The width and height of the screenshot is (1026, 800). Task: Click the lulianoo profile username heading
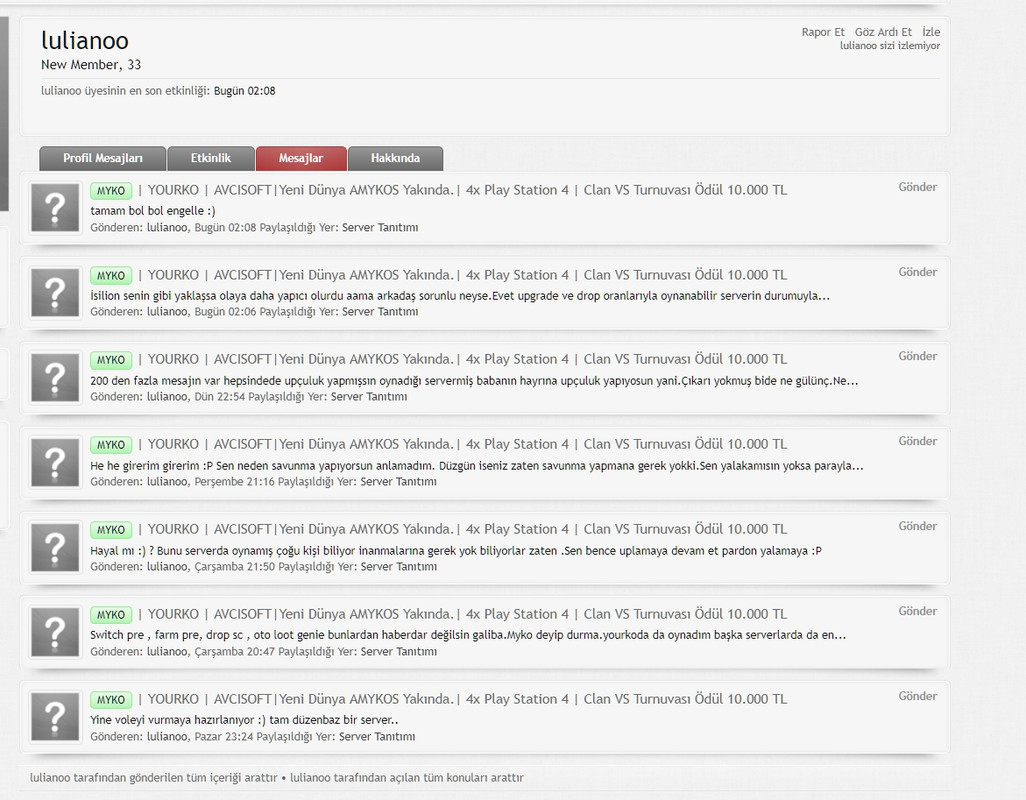[x=85, y=41]
